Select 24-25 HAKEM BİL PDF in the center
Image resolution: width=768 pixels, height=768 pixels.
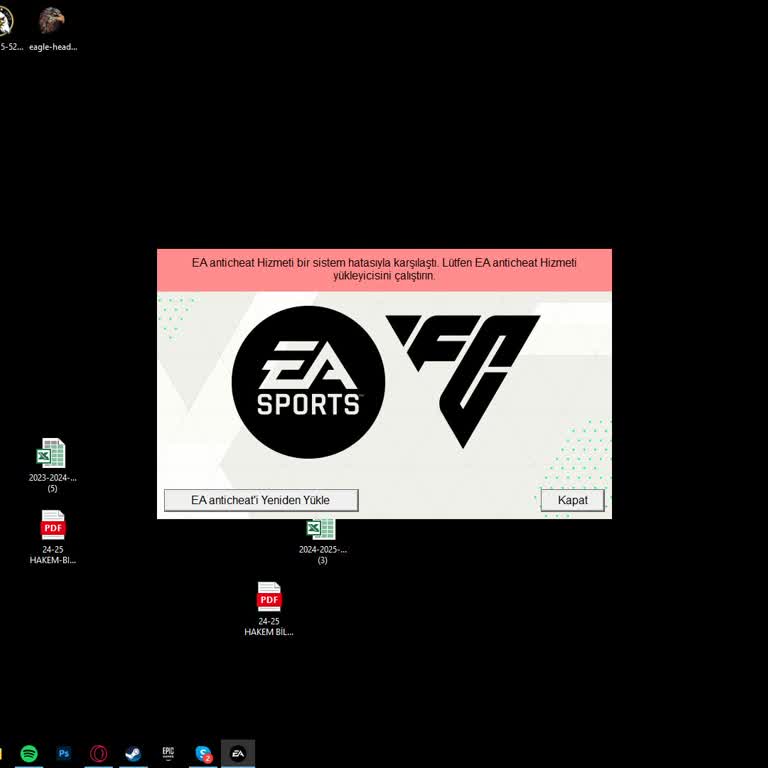[269, 609]
